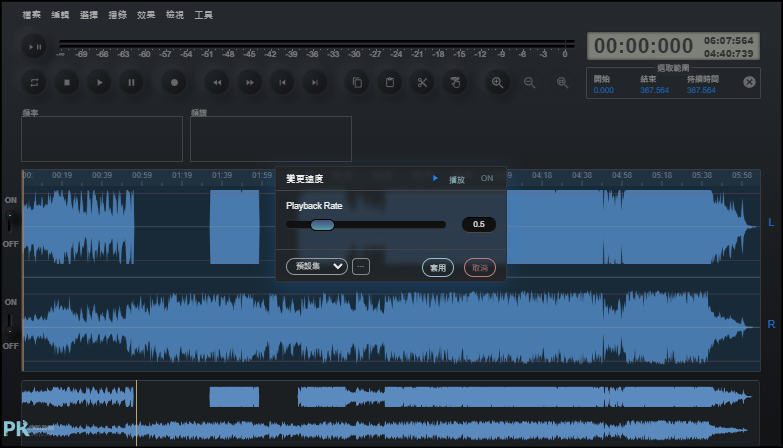Click the 01:39 timeline ruler mark
Viewport: 783px width, 448px height.
click(222, 175)
